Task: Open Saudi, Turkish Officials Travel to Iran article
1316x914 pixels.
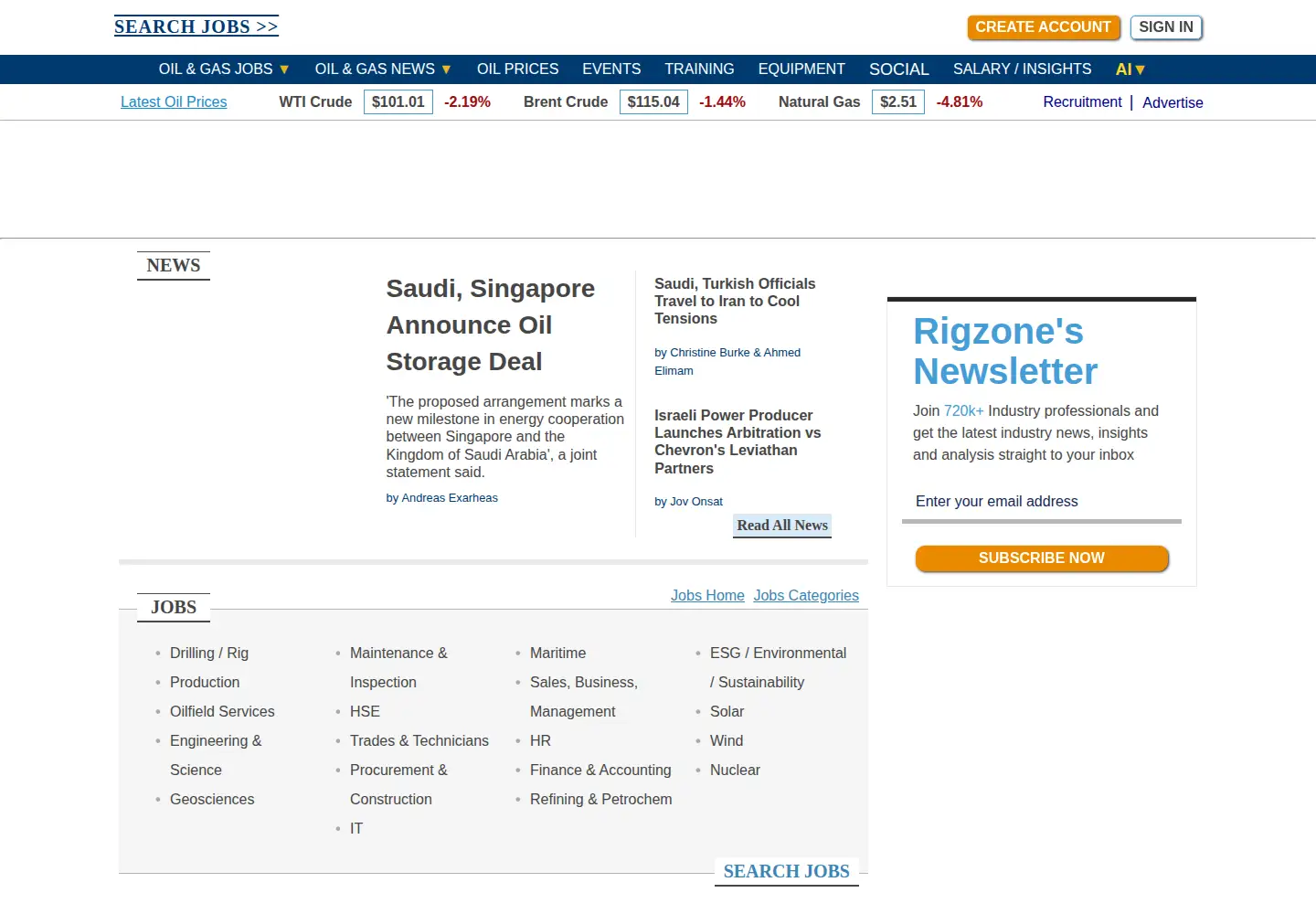Action: [x=735, y=302]
